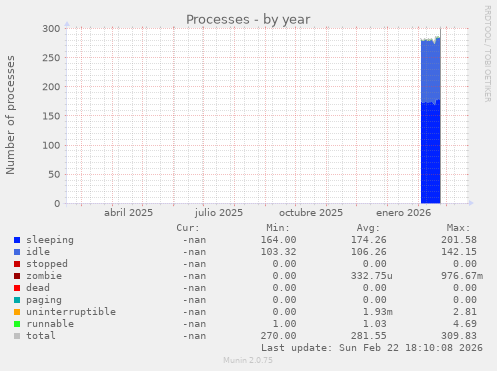This screenshot has height=371, width=497.
Task: Click the runnable legend color swatch
Action: [17, 324]
